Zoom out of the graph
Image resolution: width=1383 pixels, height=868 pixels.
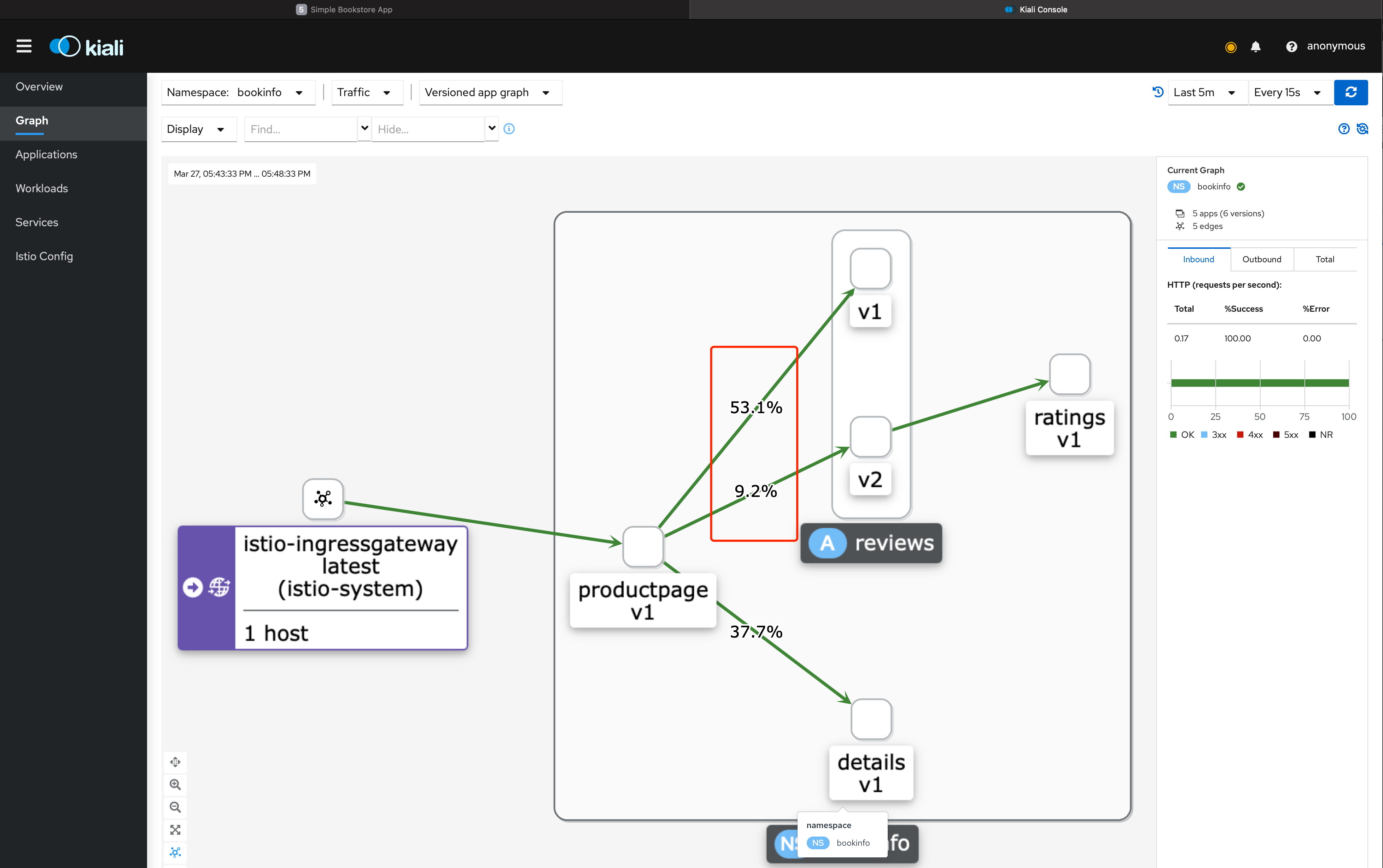click(x=175, y=807)
